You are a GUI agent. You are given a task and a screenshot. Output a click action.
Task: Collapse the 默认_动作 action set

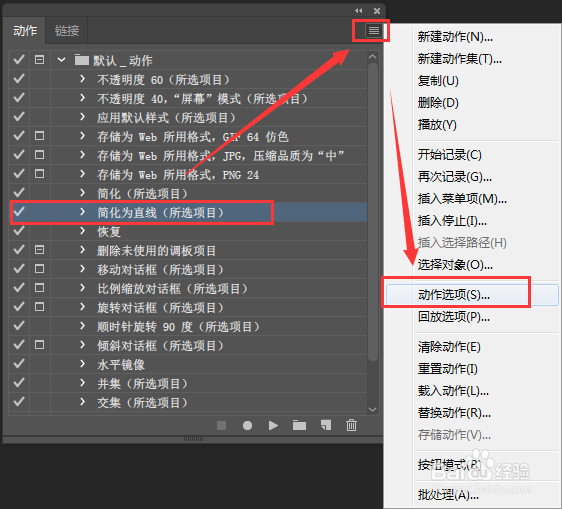click(x=62, y=60)
